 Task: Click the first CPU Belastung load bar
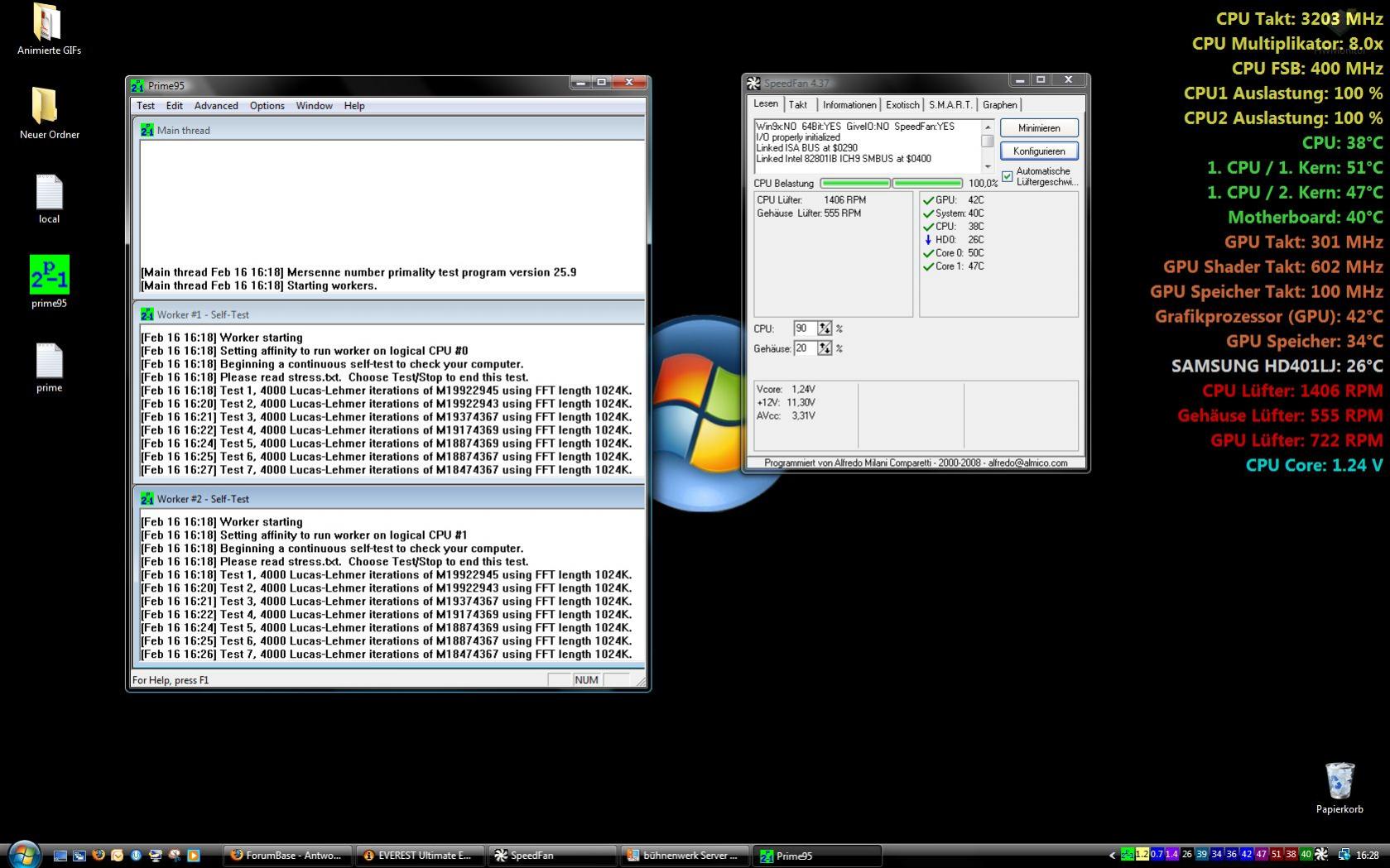(x=855, y=183)
